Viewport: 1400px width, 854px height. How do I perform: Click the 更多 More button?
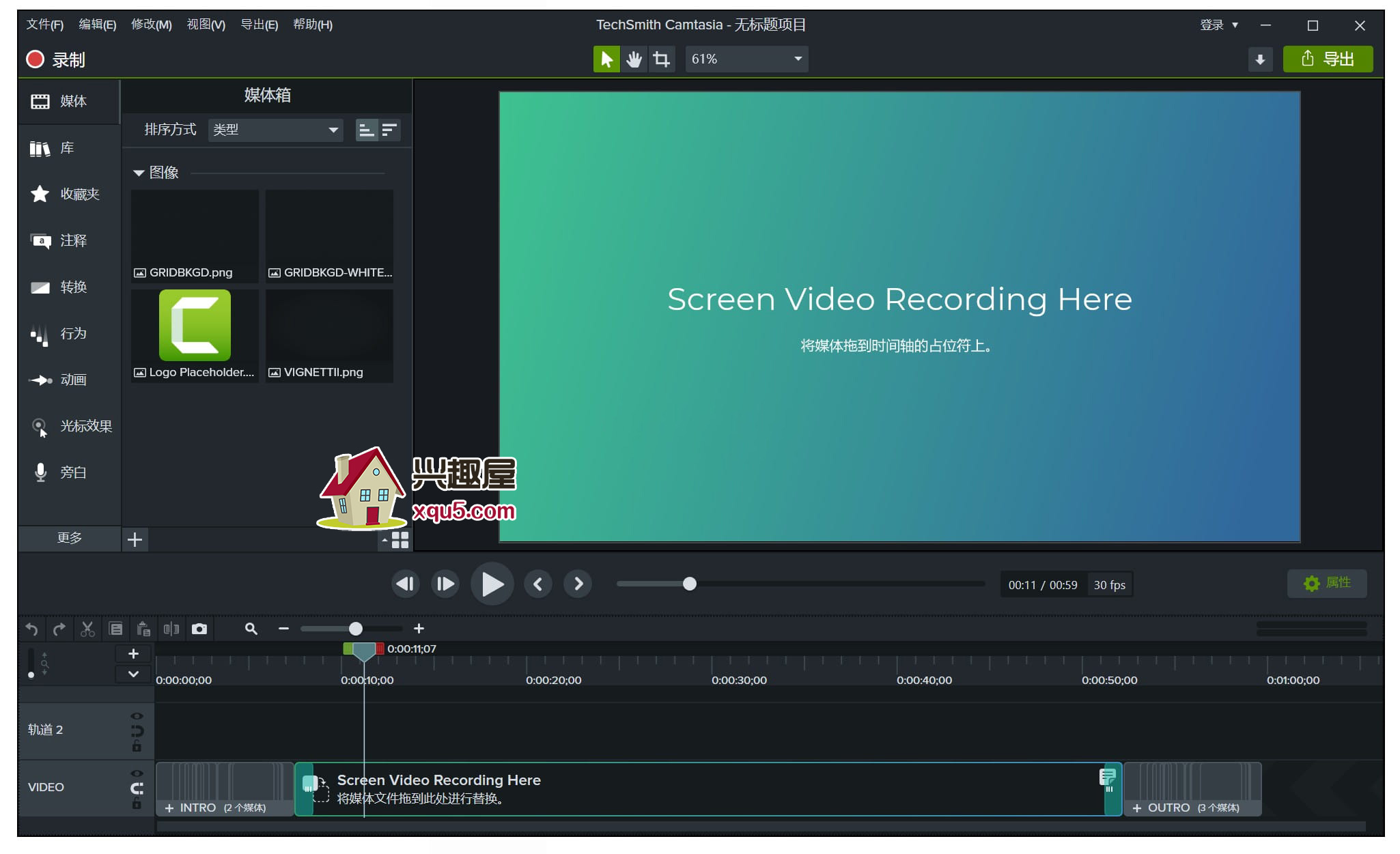pyautogui.click(x=69, y=538)
